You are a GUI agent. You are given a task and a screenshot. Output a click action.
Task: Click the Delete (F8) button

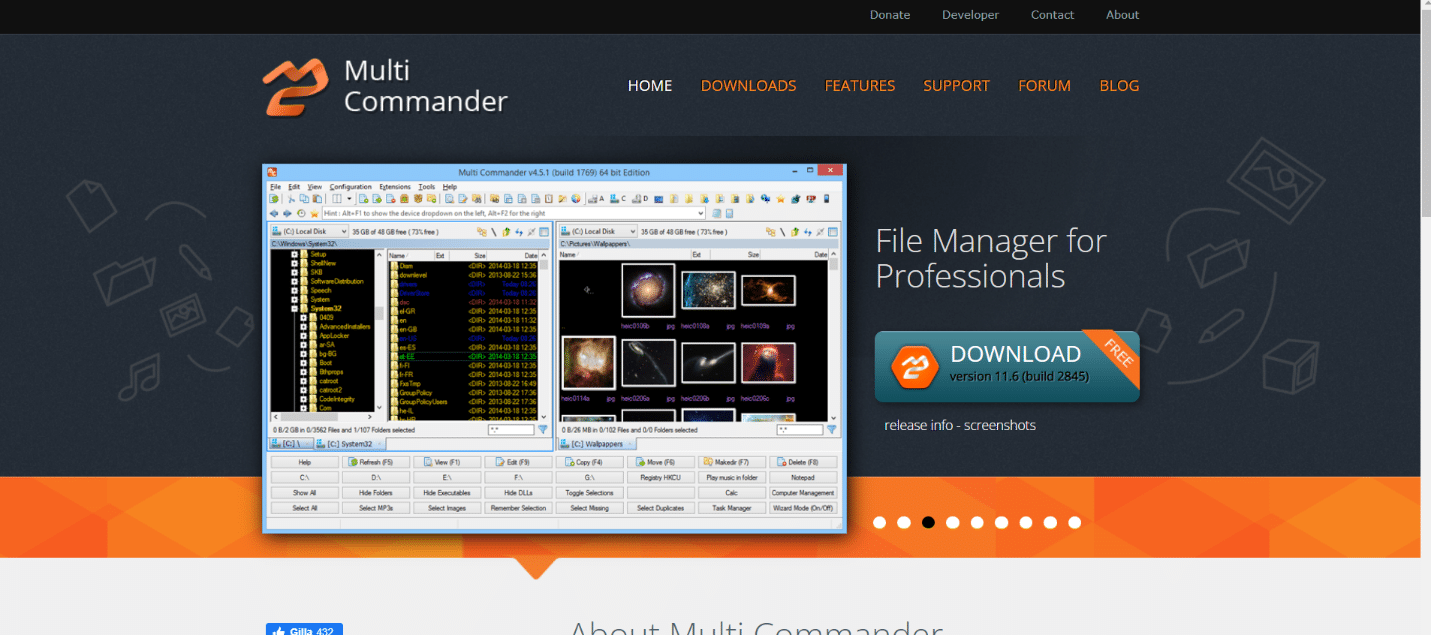pyautogui.click(x=803, y=462)
